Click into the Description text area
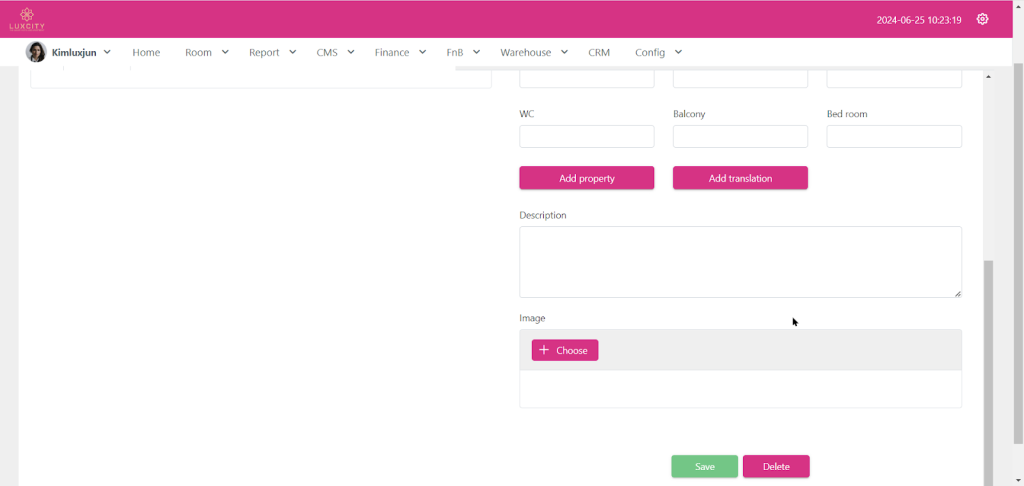 tap(740, 261)
